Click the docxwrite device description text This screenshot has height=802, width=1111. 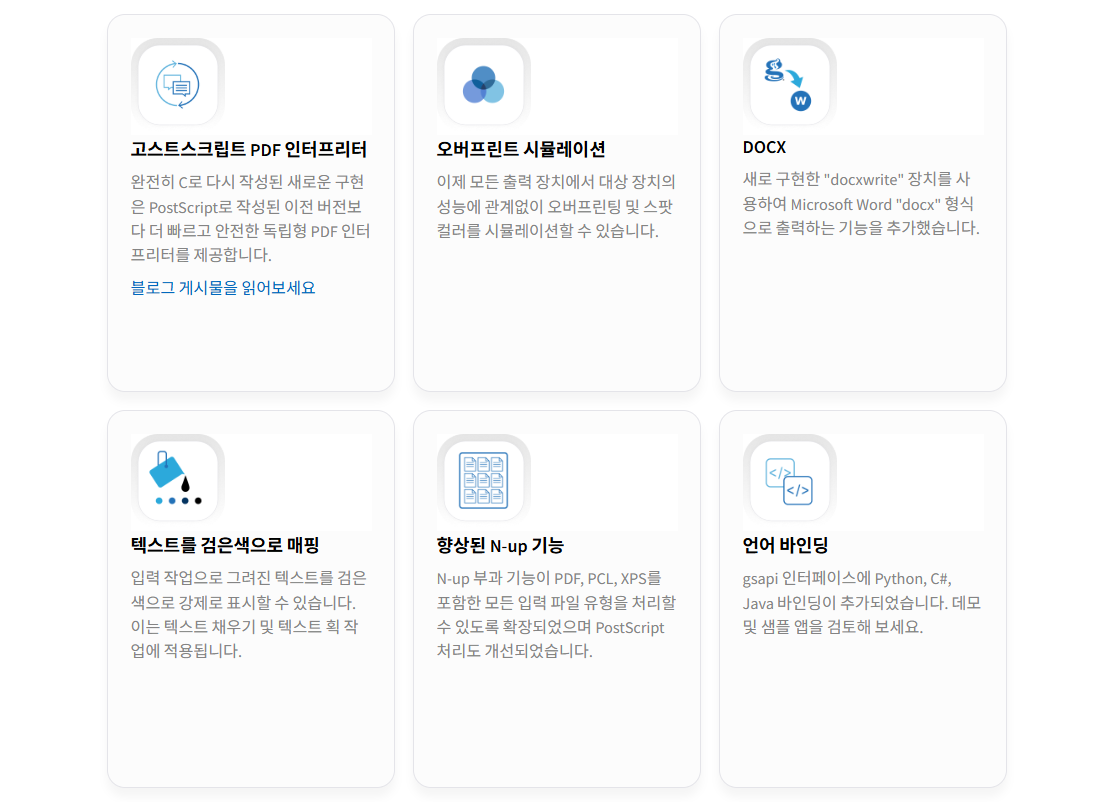coord(861,204)
